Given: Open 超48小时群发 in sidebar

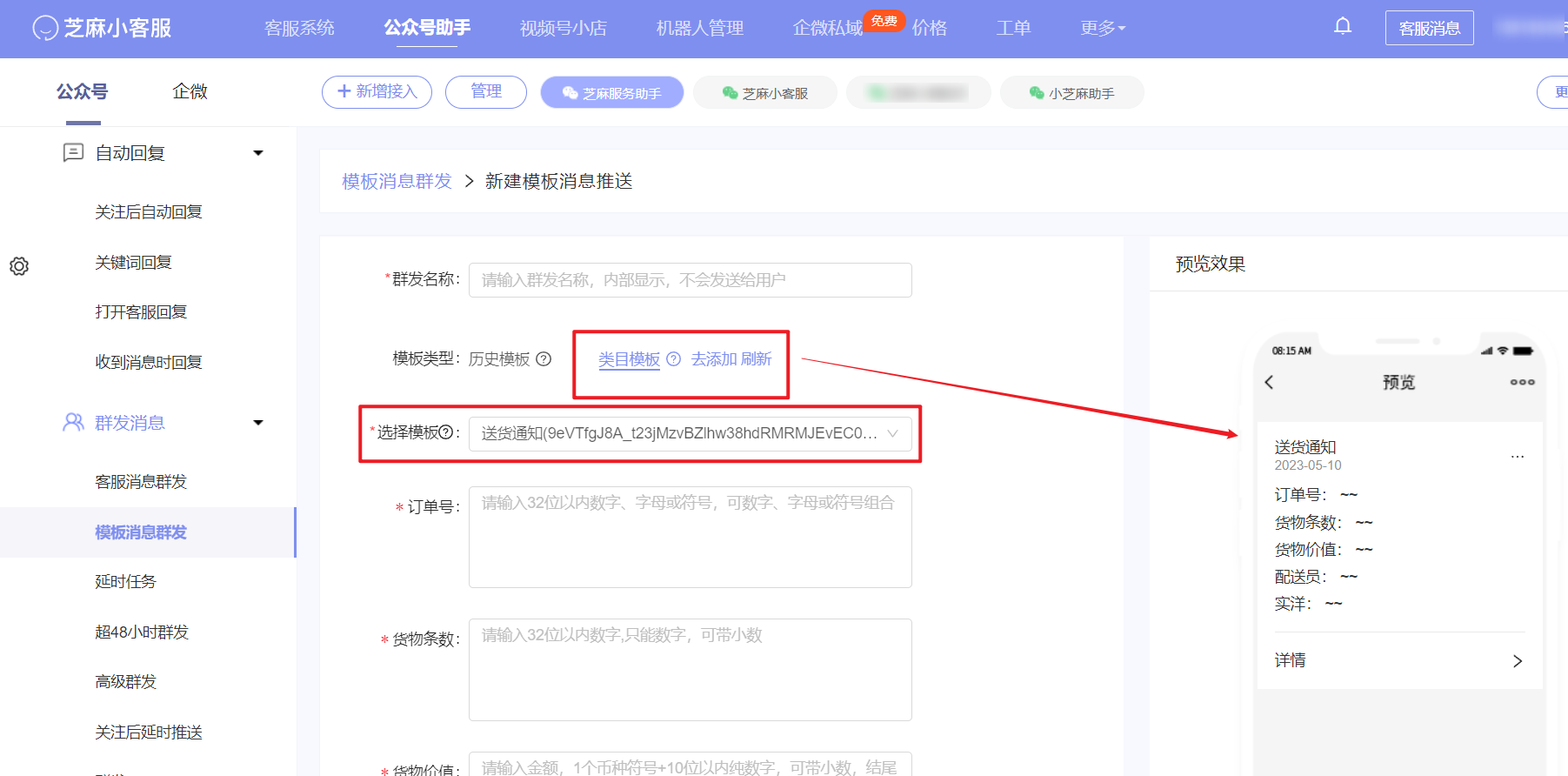Looking at the screenshot, I should tap(142, 632).
